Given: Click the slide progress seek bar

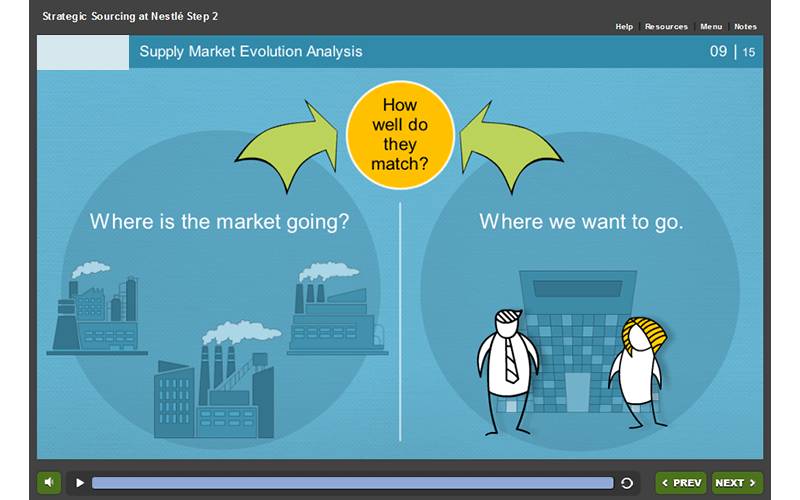Looking at the screenshot, I should click(352, 483).
